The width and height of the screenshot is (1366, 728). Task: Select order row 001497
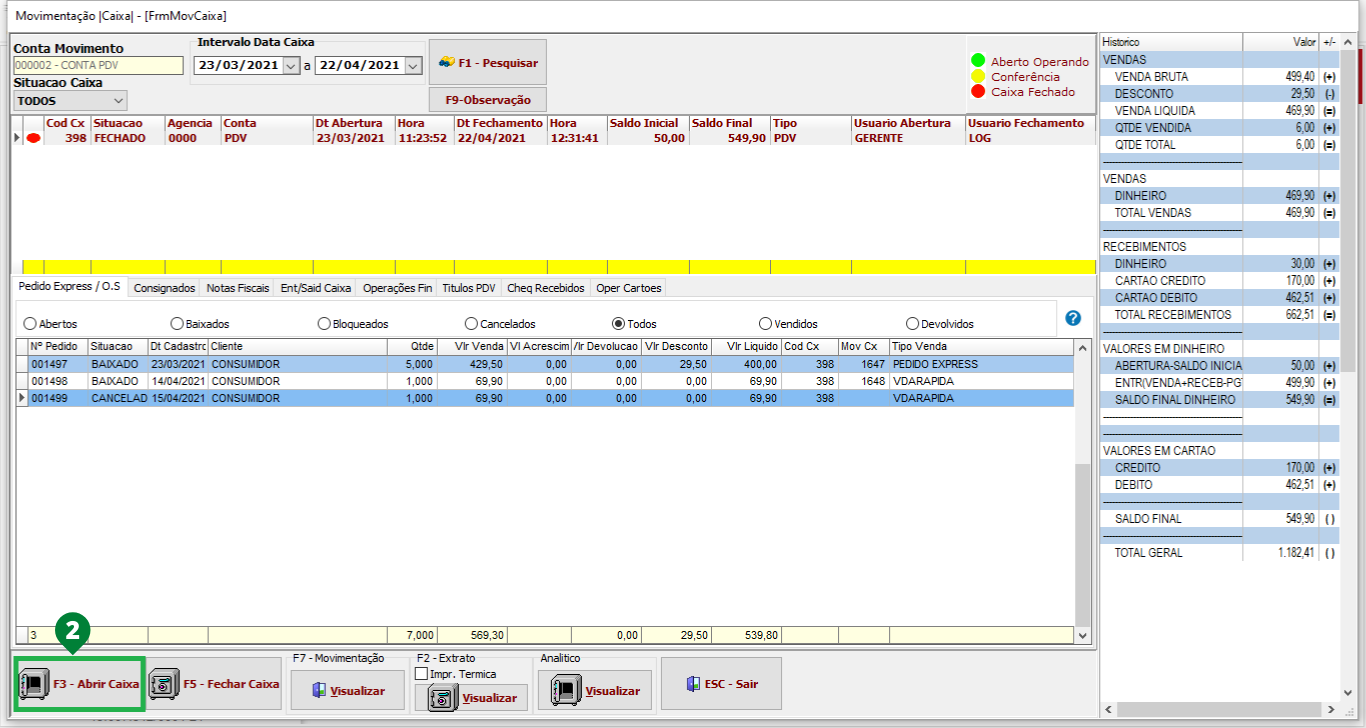coord(544,364)
